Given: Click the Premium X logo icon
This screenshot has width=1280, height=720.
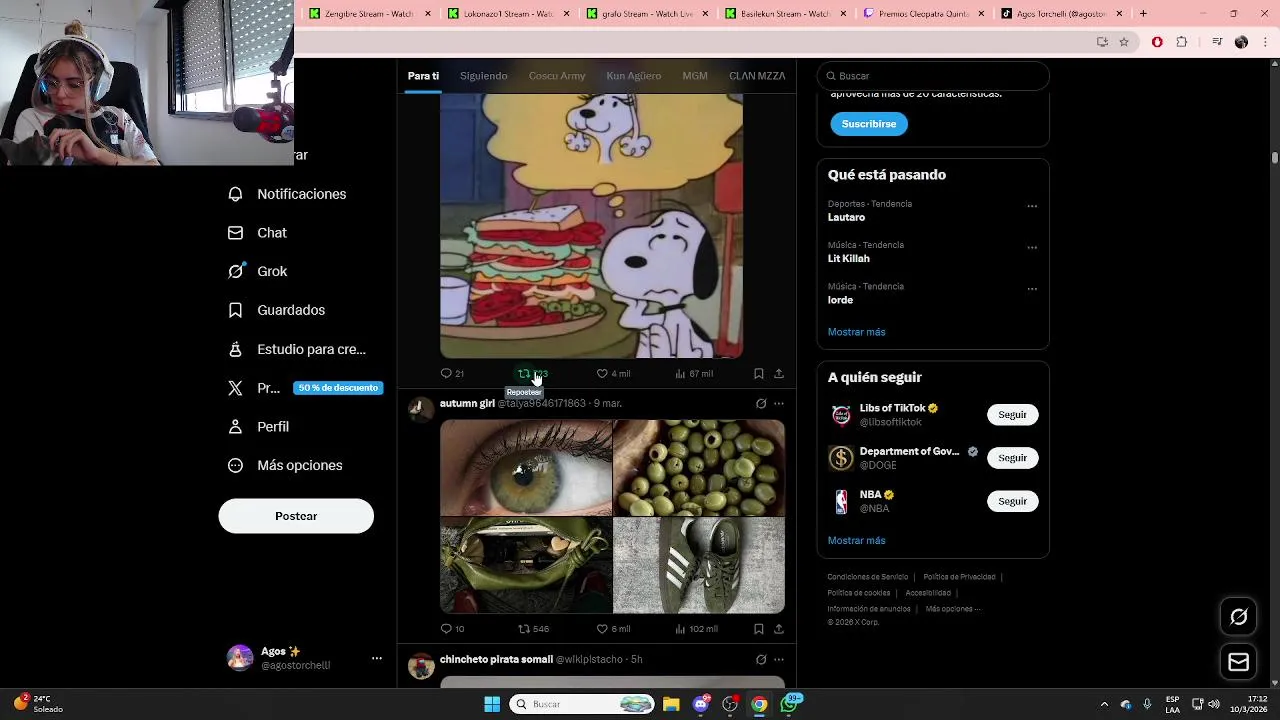Looking at the screenshot, I should (x=235, y=388).
